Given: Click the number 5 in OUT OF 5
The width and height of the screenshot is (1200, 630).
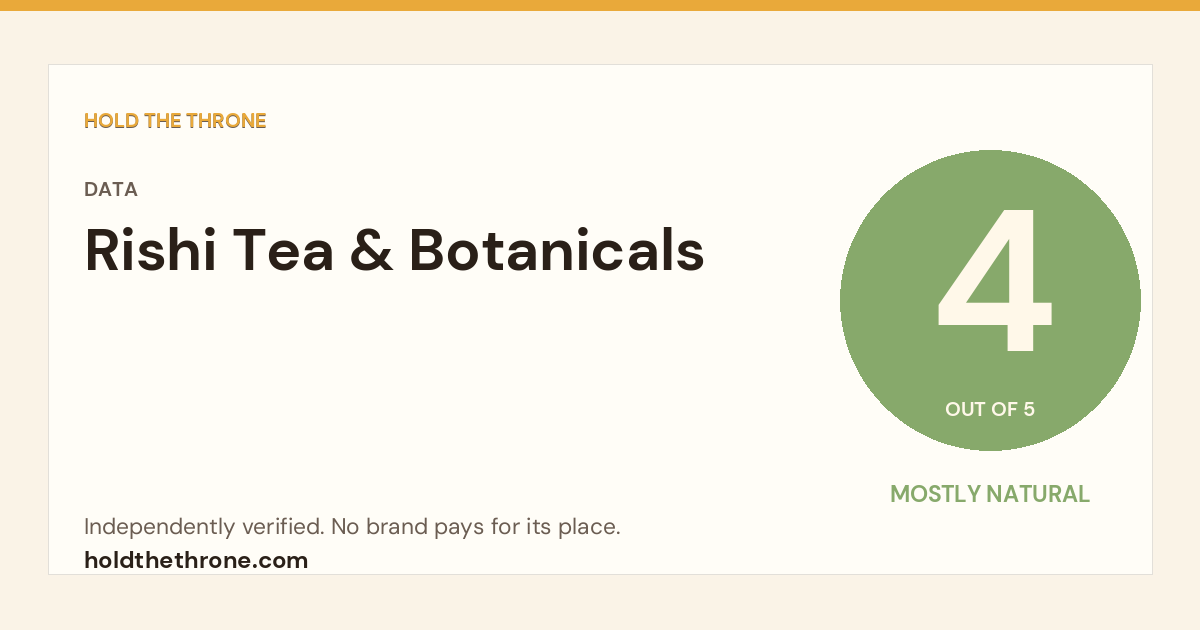Looking at the screenshot, I should point(1029,409).
